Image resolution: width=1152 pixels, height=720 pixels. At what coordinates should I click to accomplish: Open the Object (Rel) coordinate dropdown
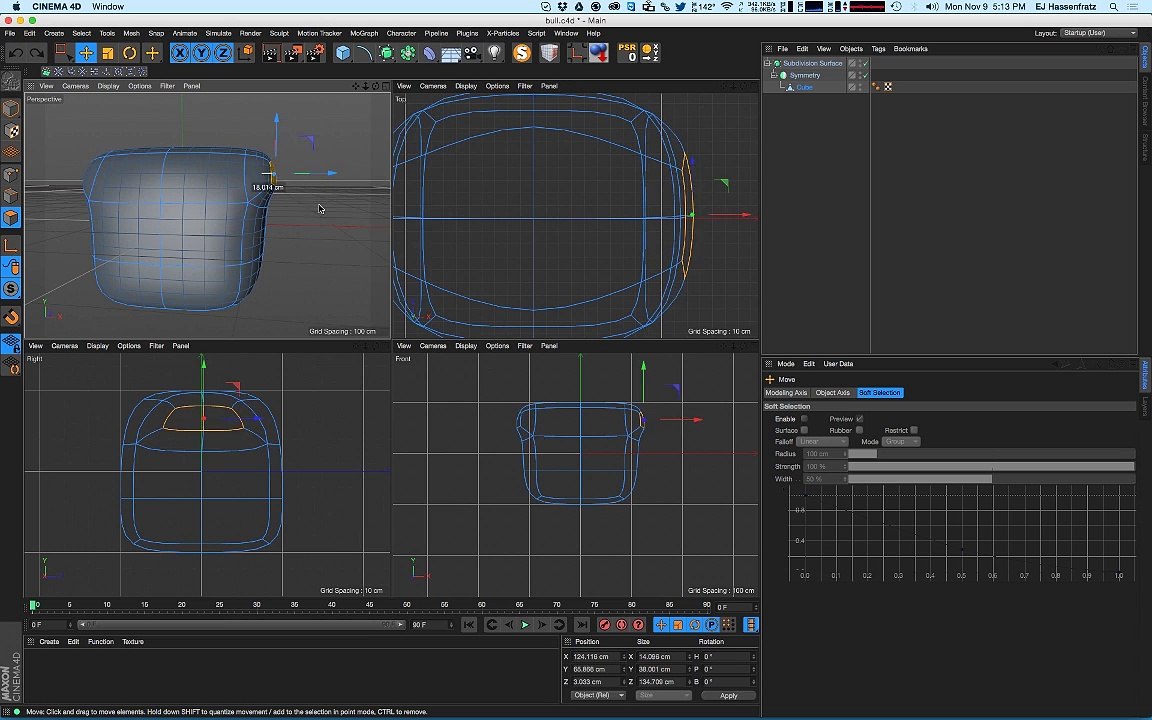(598, 695)
